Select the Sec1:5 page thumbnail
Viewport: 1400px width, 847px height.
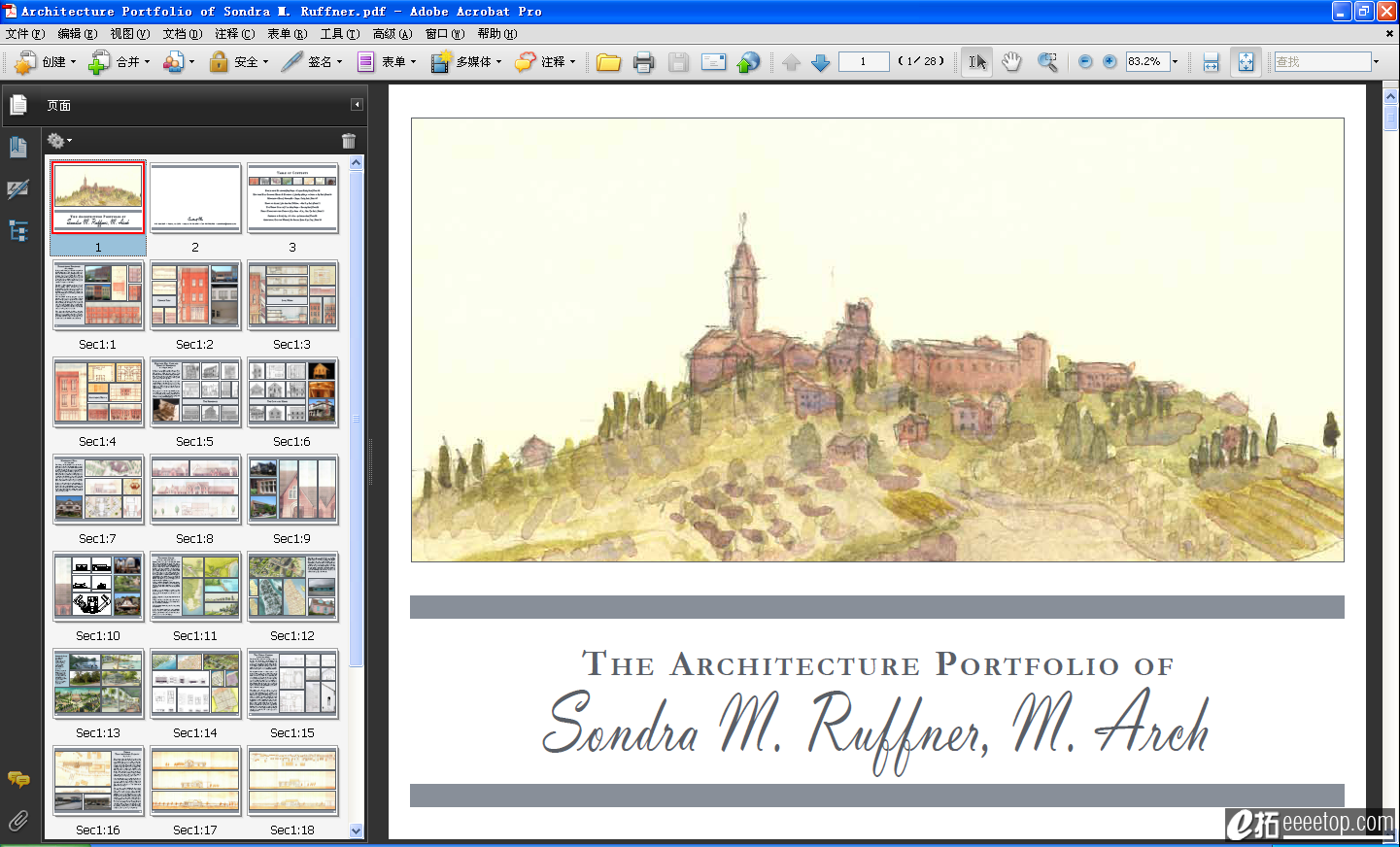coord(195,392)
